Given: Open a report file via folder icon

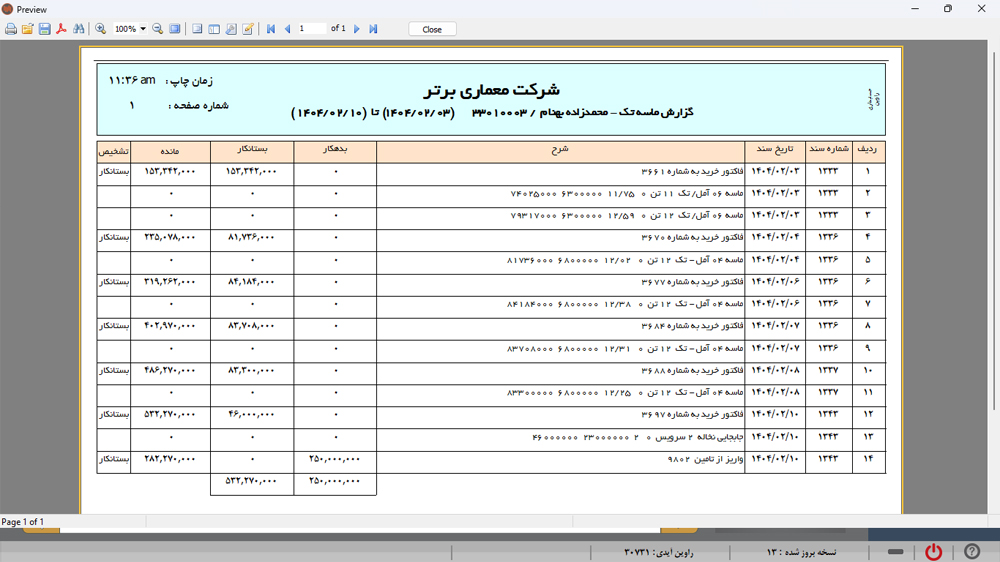Looking at the screenshot, I should point(28,29).
